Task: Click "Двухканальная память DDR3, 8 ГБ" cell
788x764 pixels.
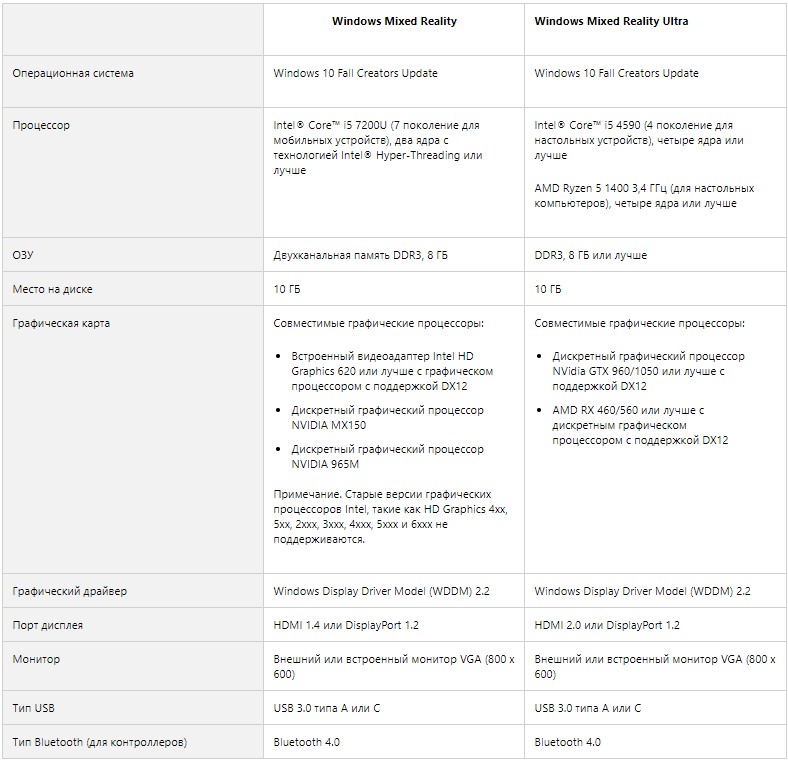Action: tap(361, 255)
